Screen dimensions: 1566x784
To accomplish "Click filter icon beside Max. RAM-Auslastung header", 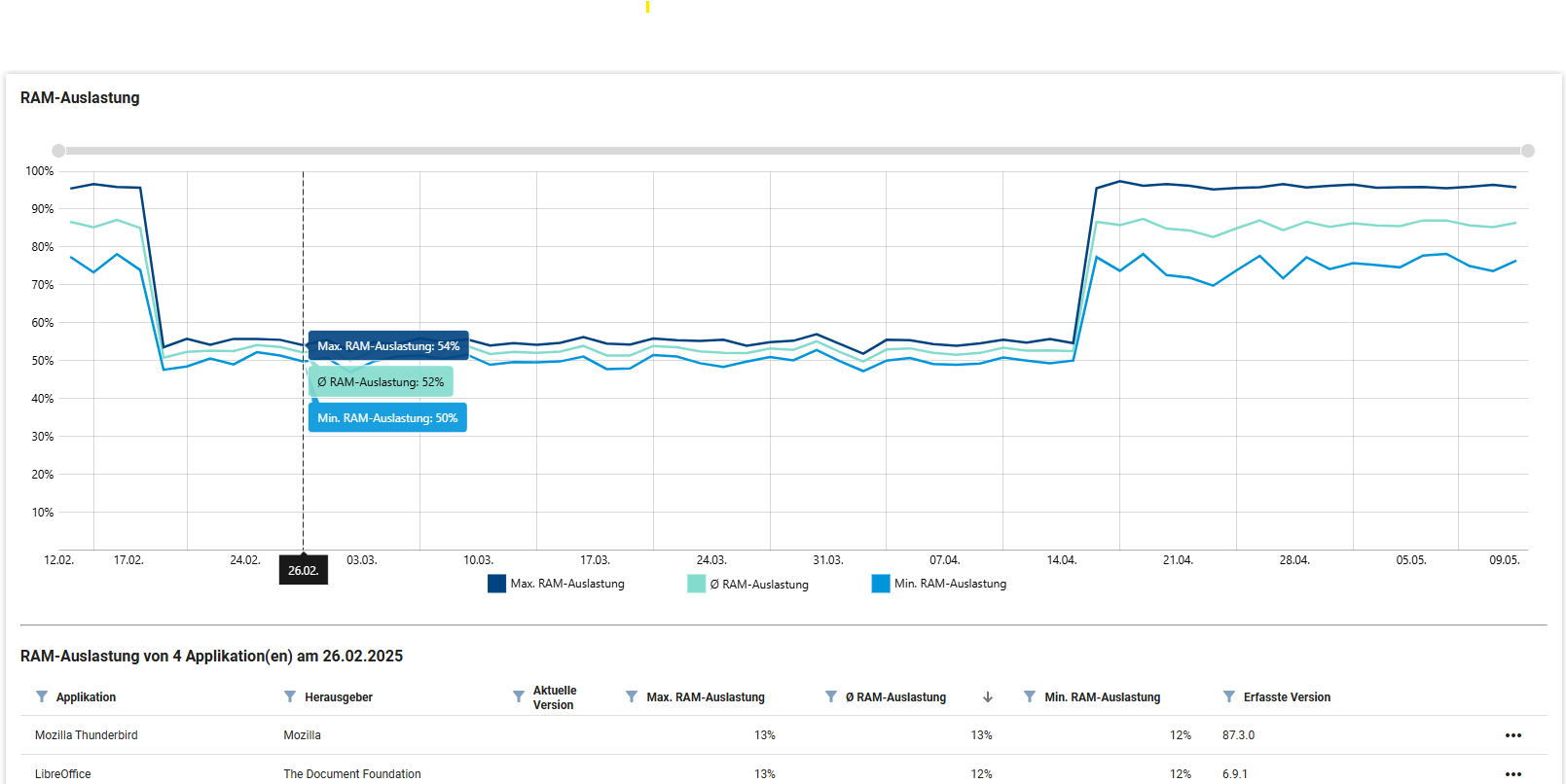I will click(632, 696).
